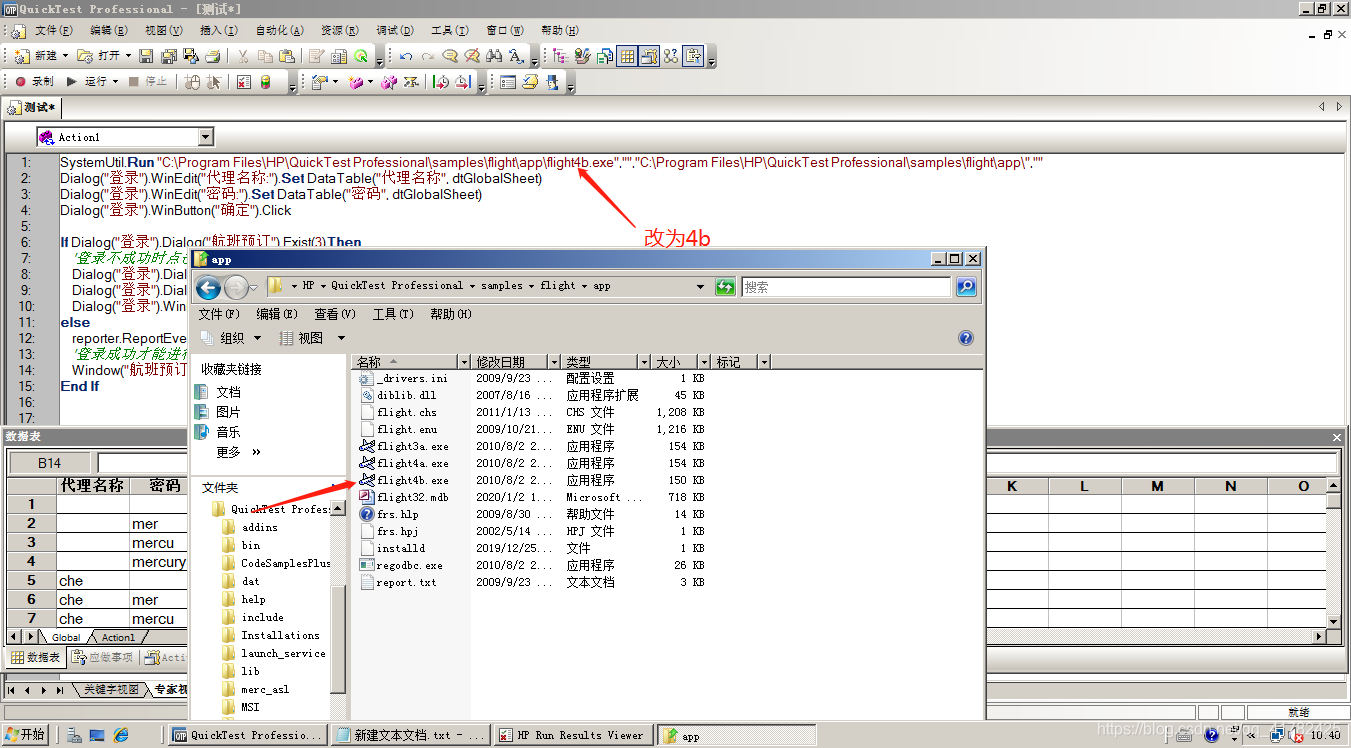Click the Redo arrow icon

click(x=428, y=56)
